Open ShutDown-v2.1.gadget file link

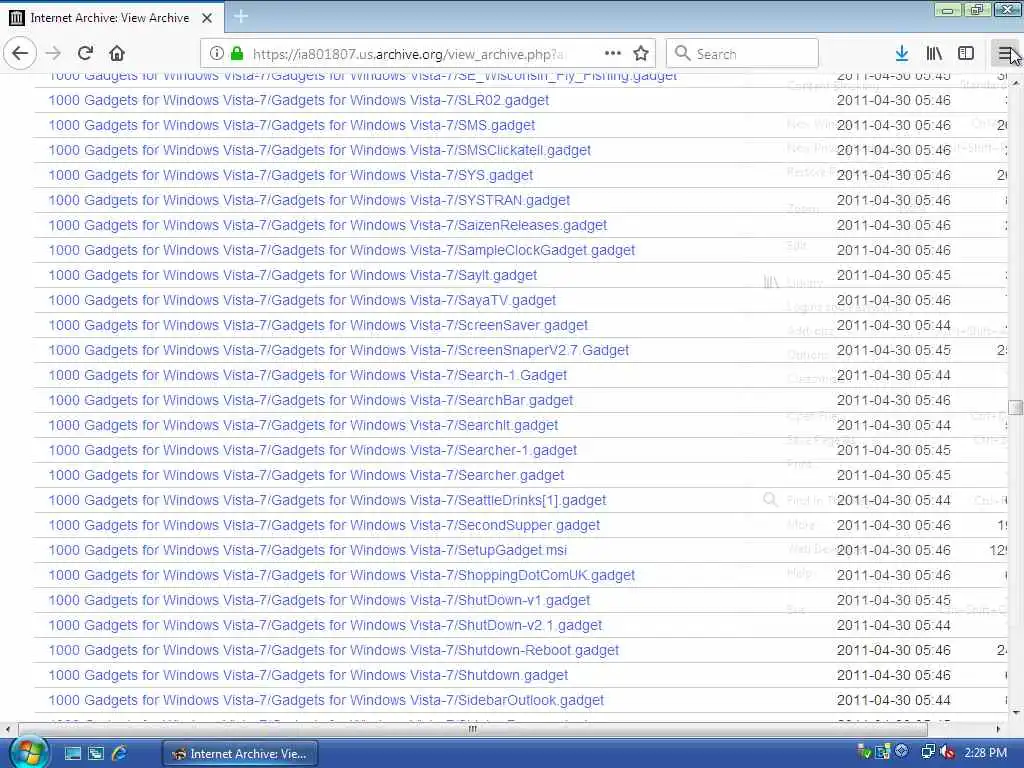(x=325, y=626)
